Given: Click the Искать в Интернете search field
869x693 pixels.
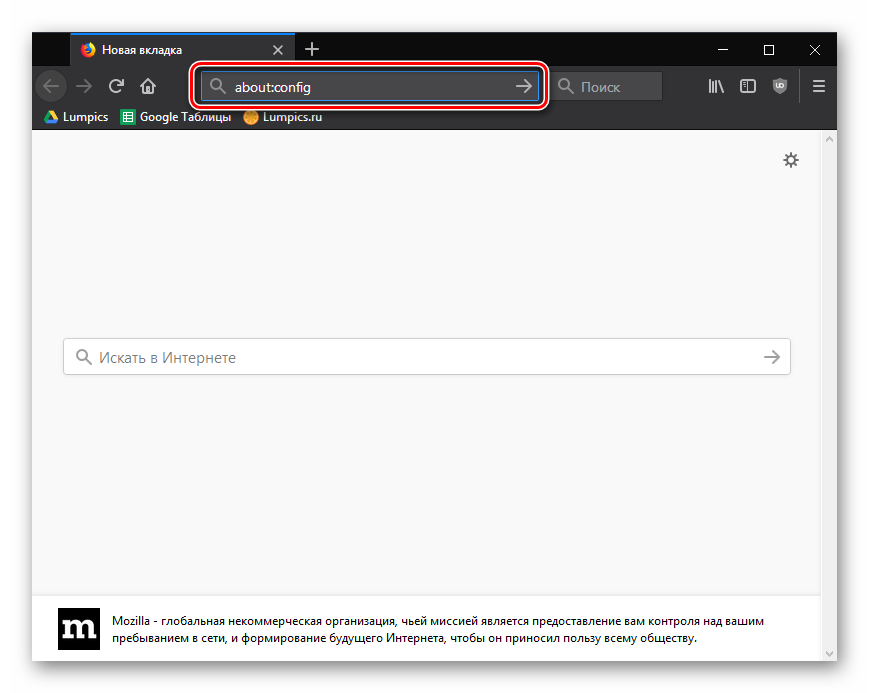Looking at the screenshot, I should pyautogui.click(x=420, y=357).
